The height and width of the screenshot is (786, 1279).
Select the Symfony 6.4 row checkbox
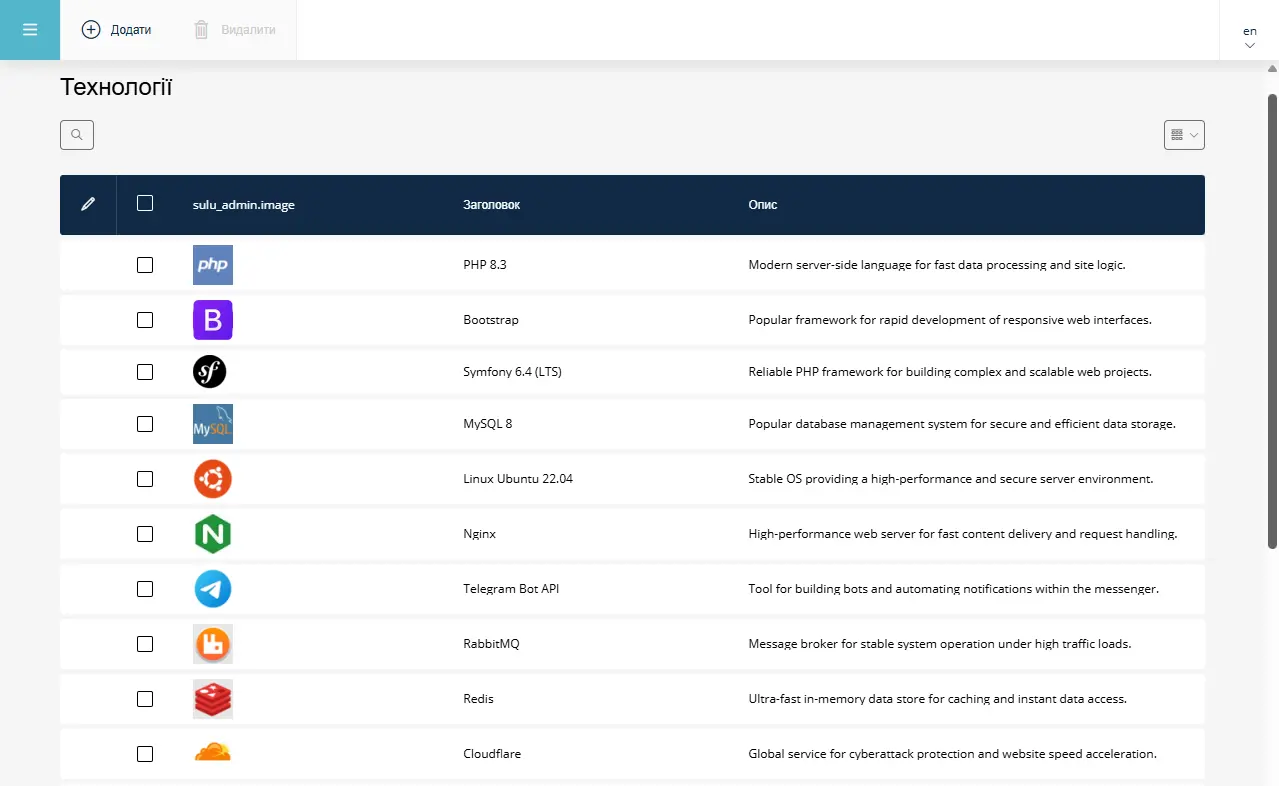click(145, 372)
